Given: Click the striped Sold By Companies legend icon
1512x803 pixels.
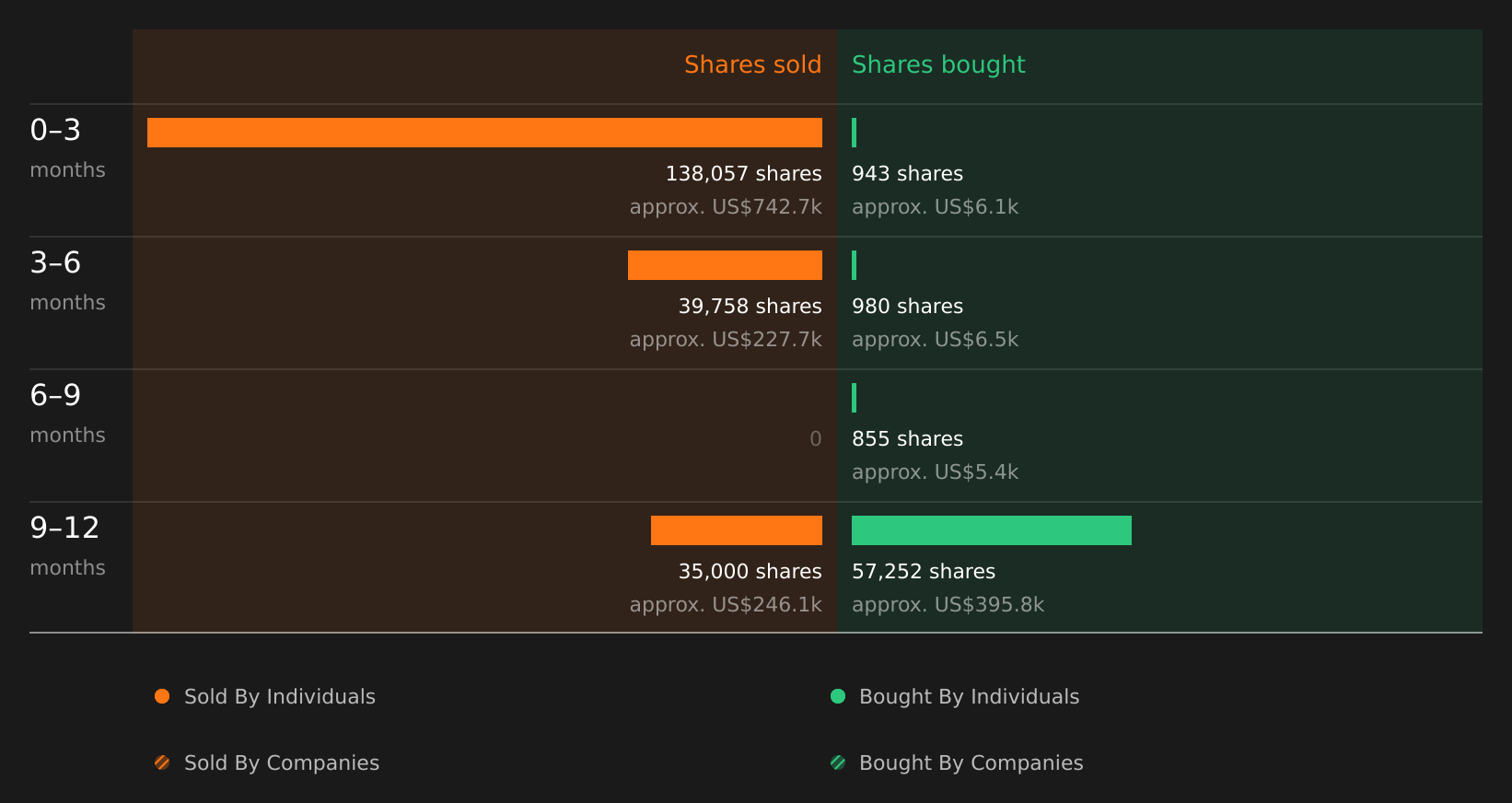Looking at the screenshot, I should coord(162,762).
